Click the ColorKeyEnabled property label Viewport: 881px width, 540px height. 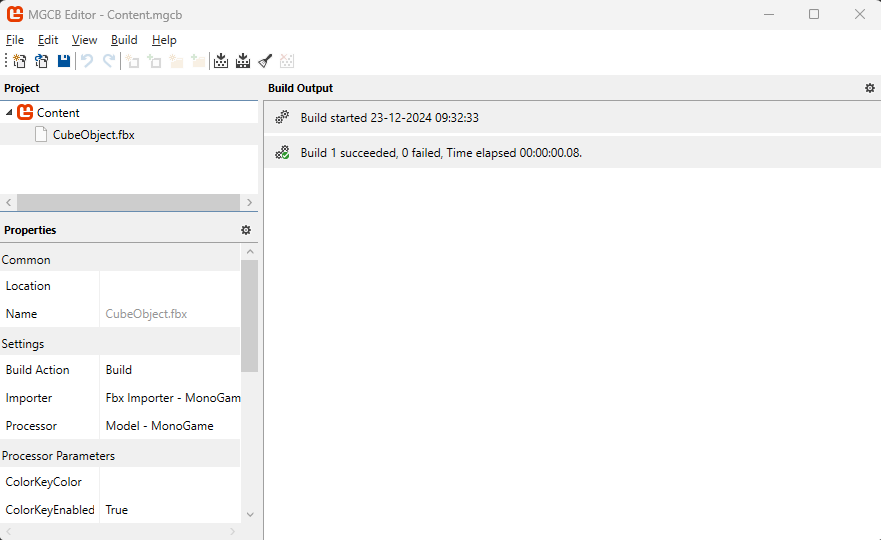click(x=50, y=510)
